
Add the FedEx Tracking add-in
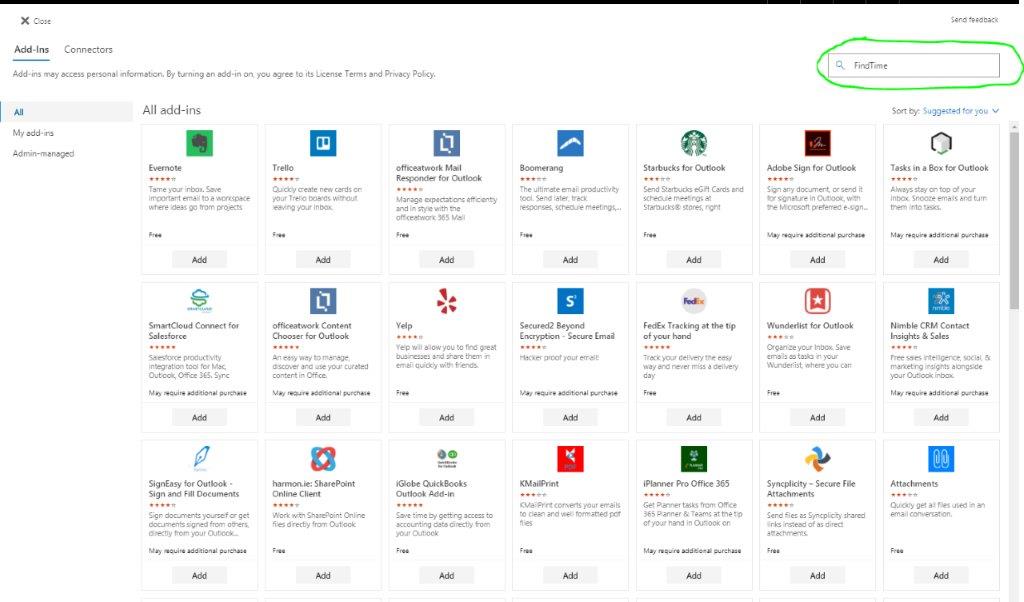694,418
